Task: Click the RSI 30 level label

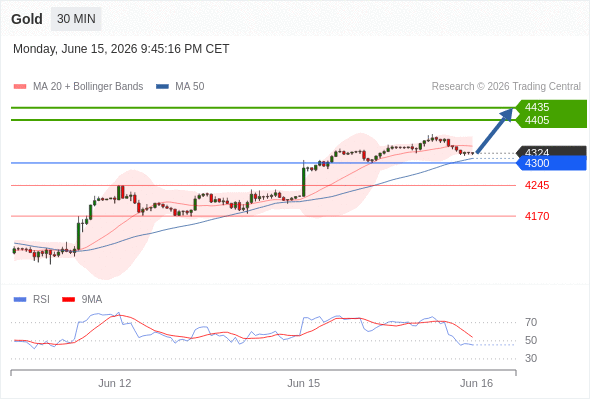Action: click(x=531, y=358)
